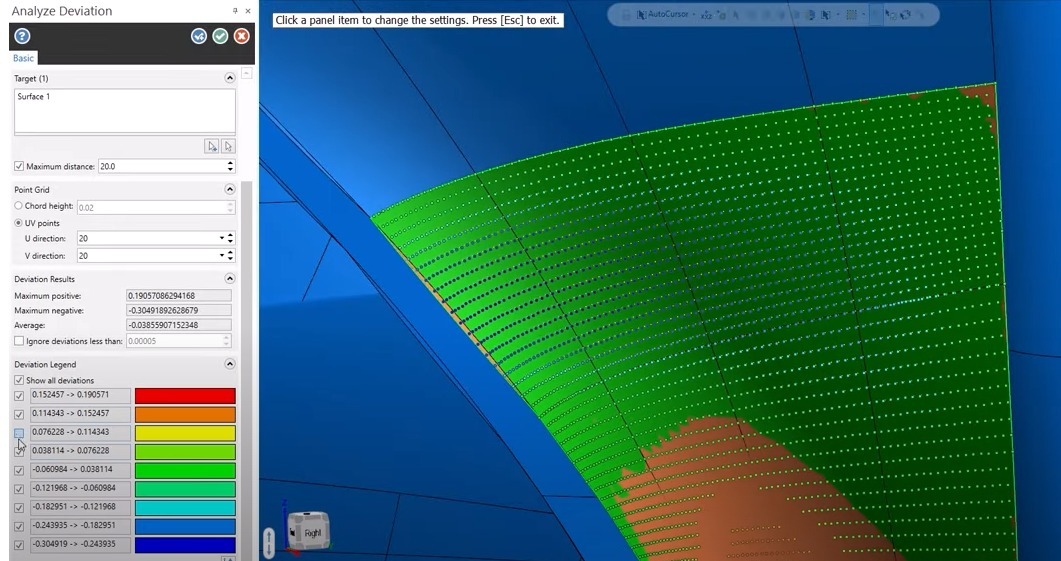Image resolution: width=1061 pixels, height=561 pixels.
Task: Click the dark blue legend swatch
Action: [185, 545]
